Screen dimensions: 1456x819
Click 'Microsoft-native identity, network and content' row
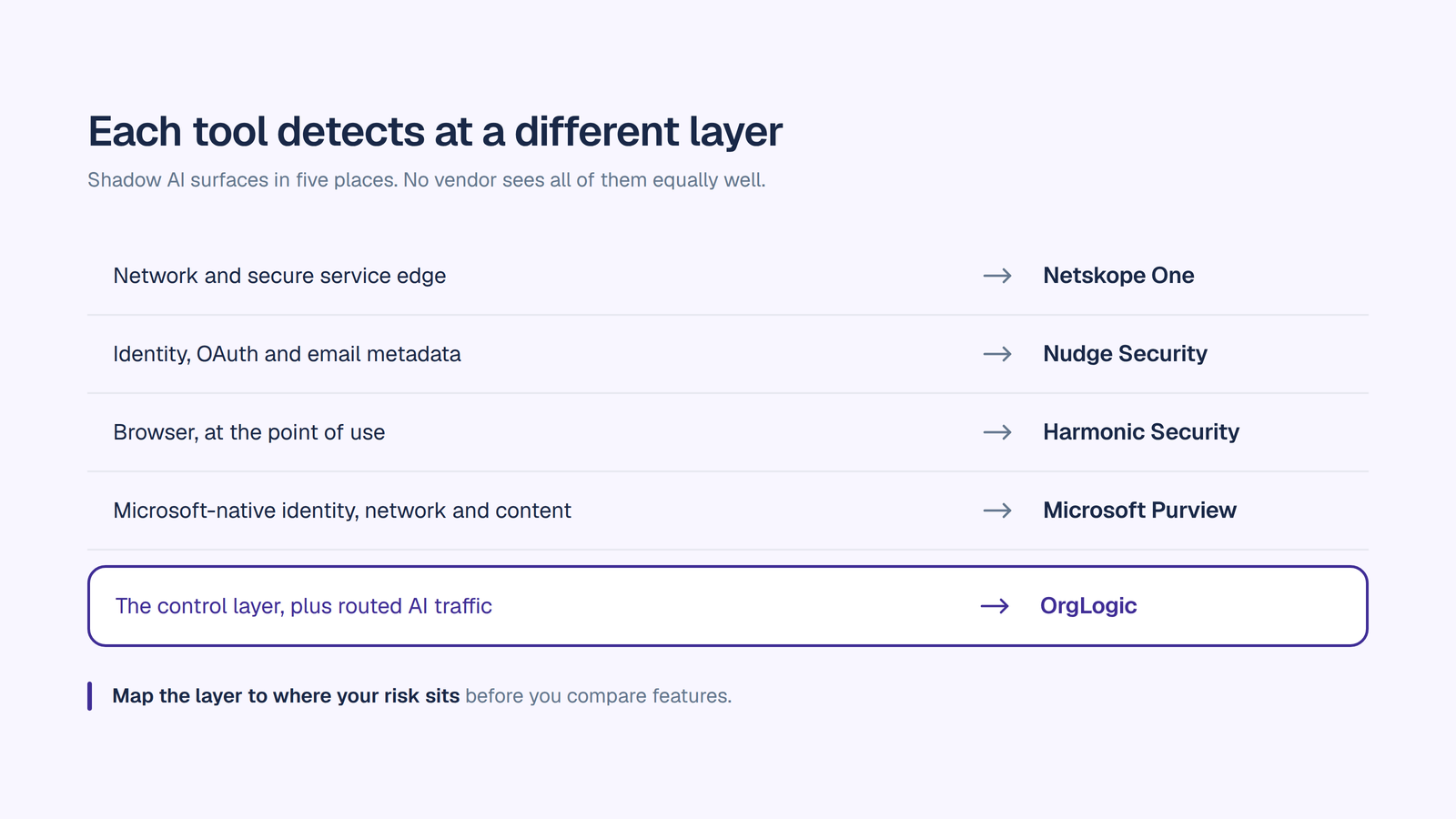728,511
